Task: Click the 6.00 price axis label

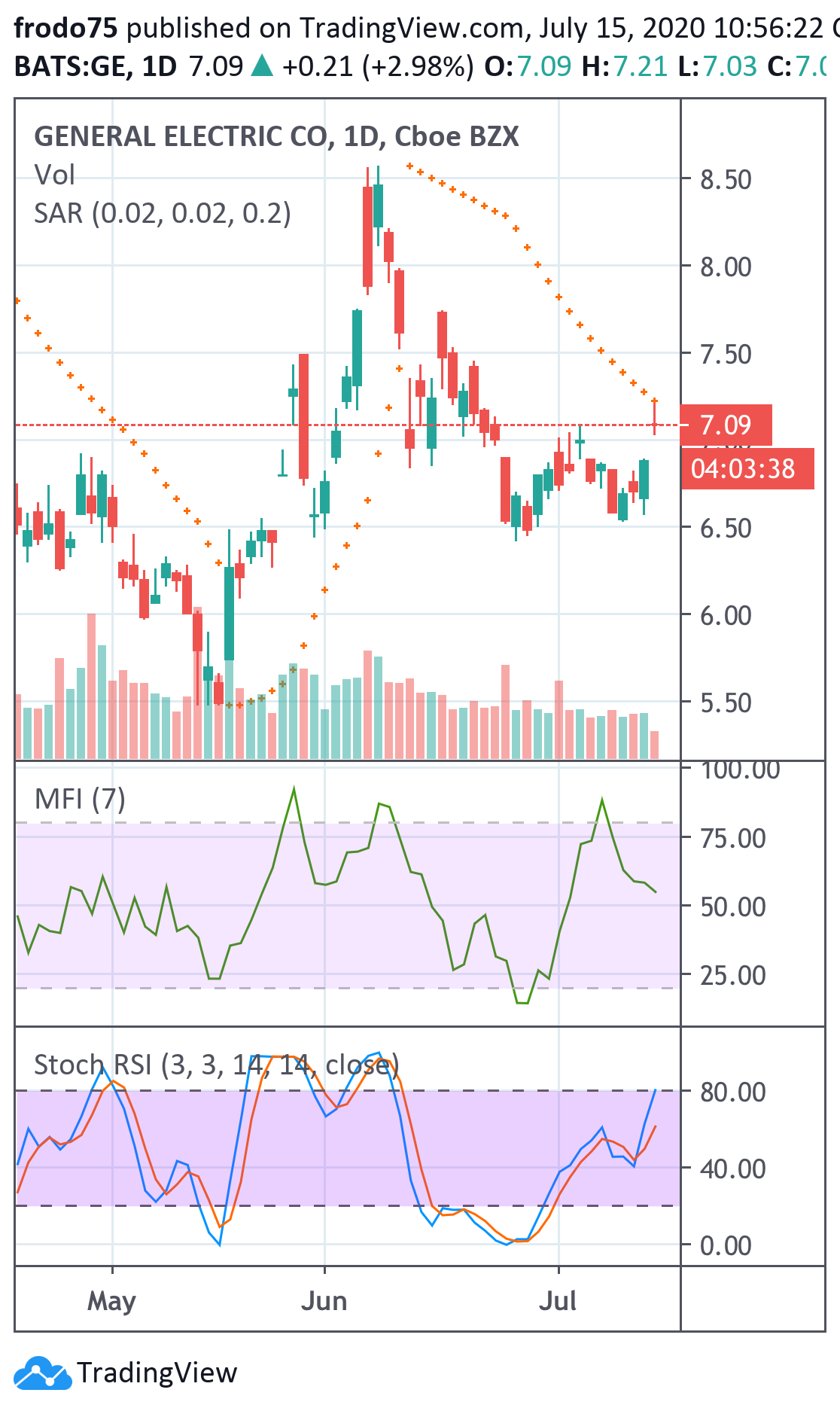Action: [x=726, y=615]
